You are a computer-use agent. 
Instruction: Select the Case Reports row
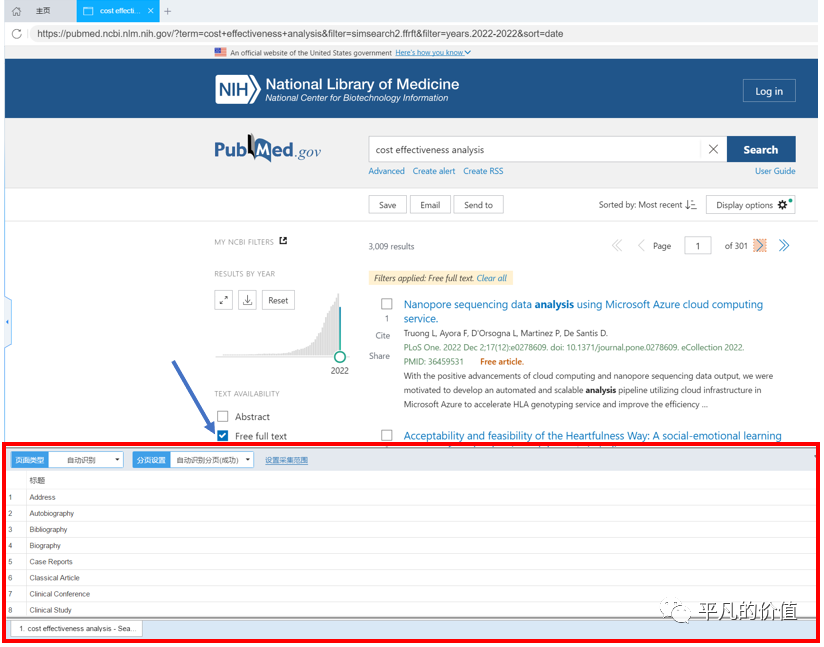412,562
